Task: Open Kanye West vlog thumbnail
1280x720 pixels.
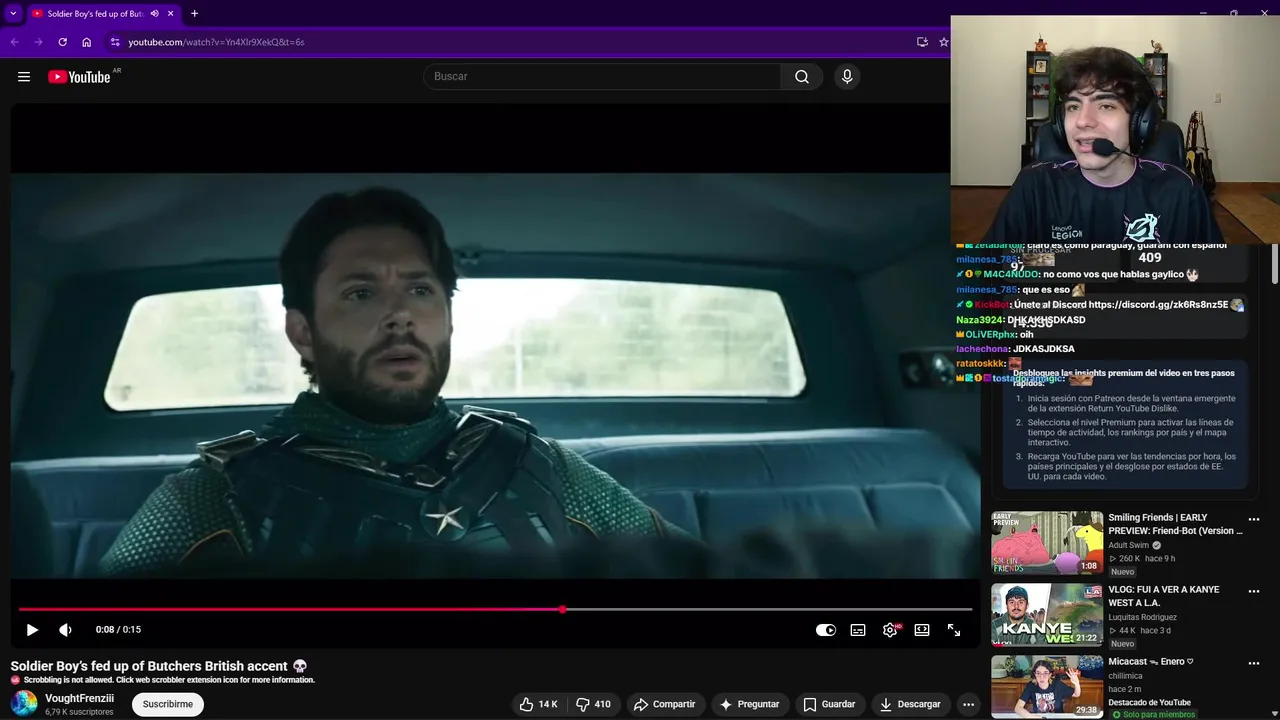Action: click(1047, 615)
